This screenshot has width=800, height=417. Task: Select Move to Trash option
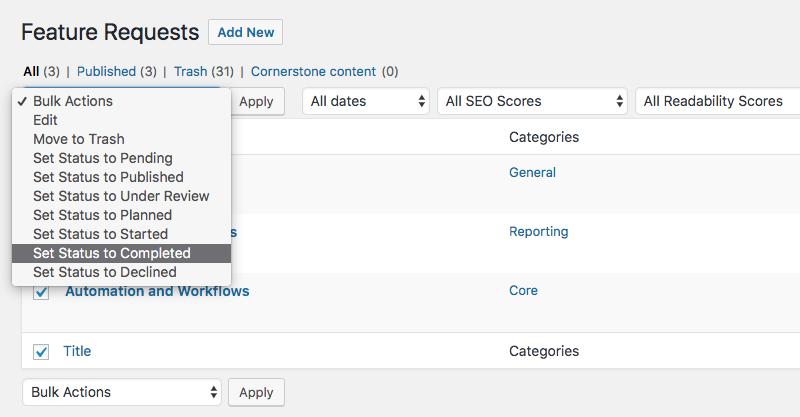coord(78,139)
